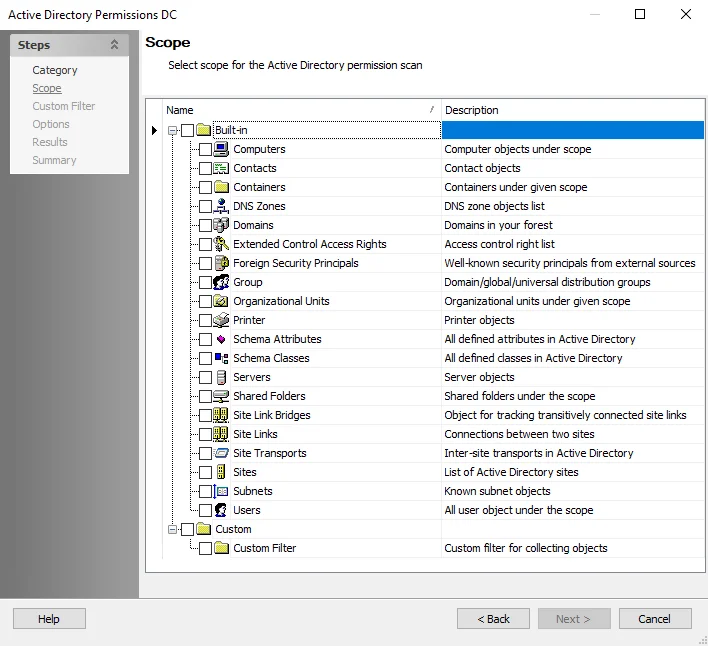This screenshot has height=646, width=708.
Task: Collapse the Built-in tree node
Action: (172, 130)
